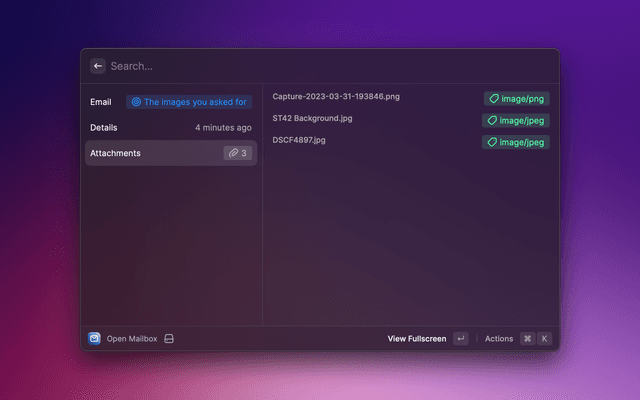640x400 pixels.
Task: Click the Mail app icon in bottom bar
Action: pyautogui.click(x=94, y=339)
